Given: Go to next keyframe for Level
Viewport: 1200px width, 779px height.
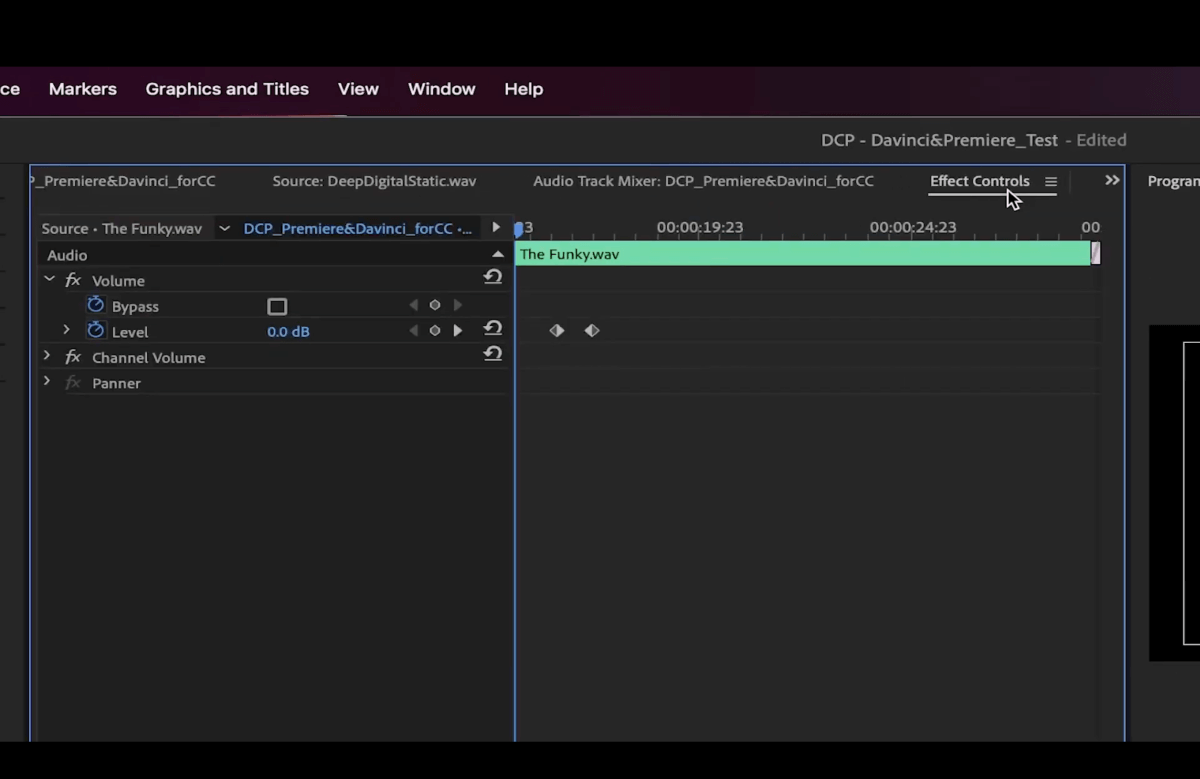Looking at the screenshot, I should (458, 330).
